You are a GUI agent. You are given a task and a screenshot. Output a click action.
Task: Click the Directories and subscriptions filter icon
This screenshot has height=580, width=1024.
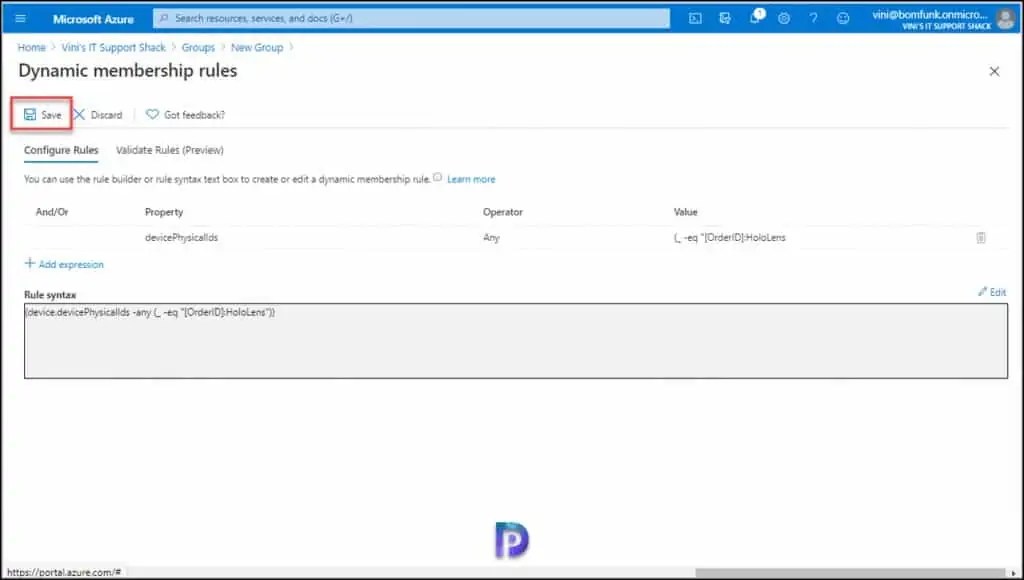pos(726,17)
